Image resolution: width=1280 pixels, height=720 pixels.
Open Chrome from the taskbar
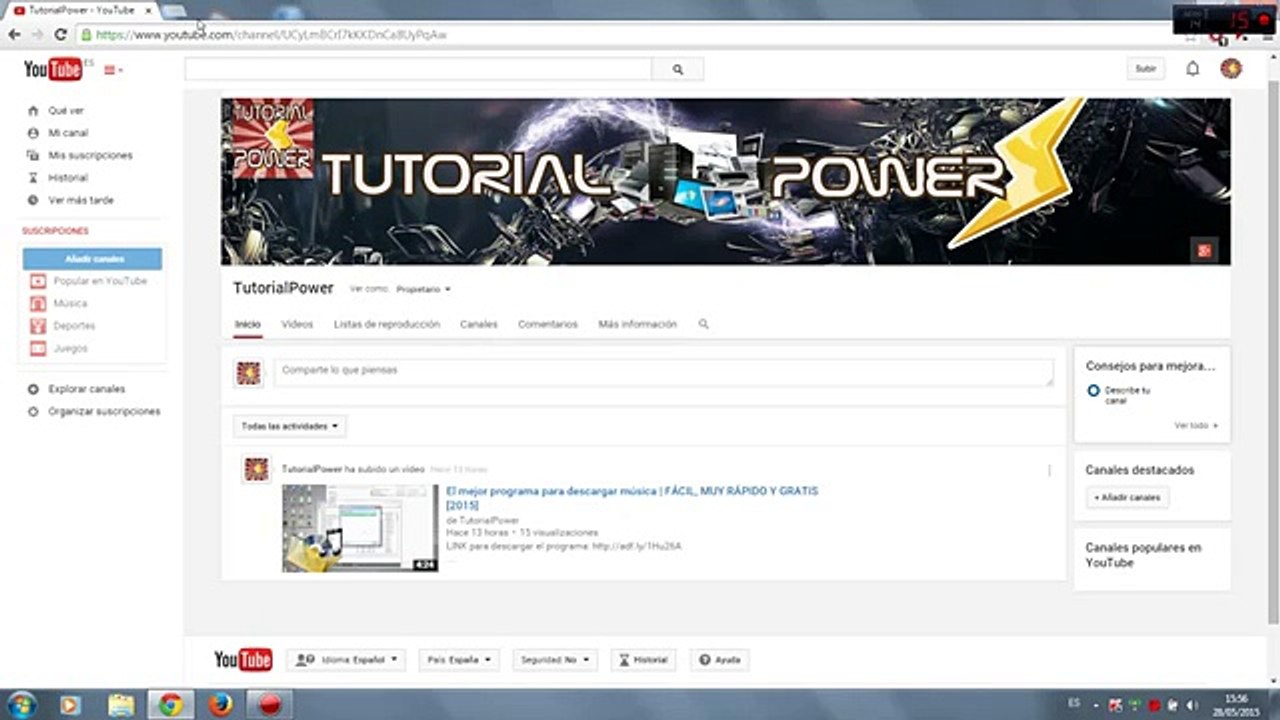[x=170, y=704]
